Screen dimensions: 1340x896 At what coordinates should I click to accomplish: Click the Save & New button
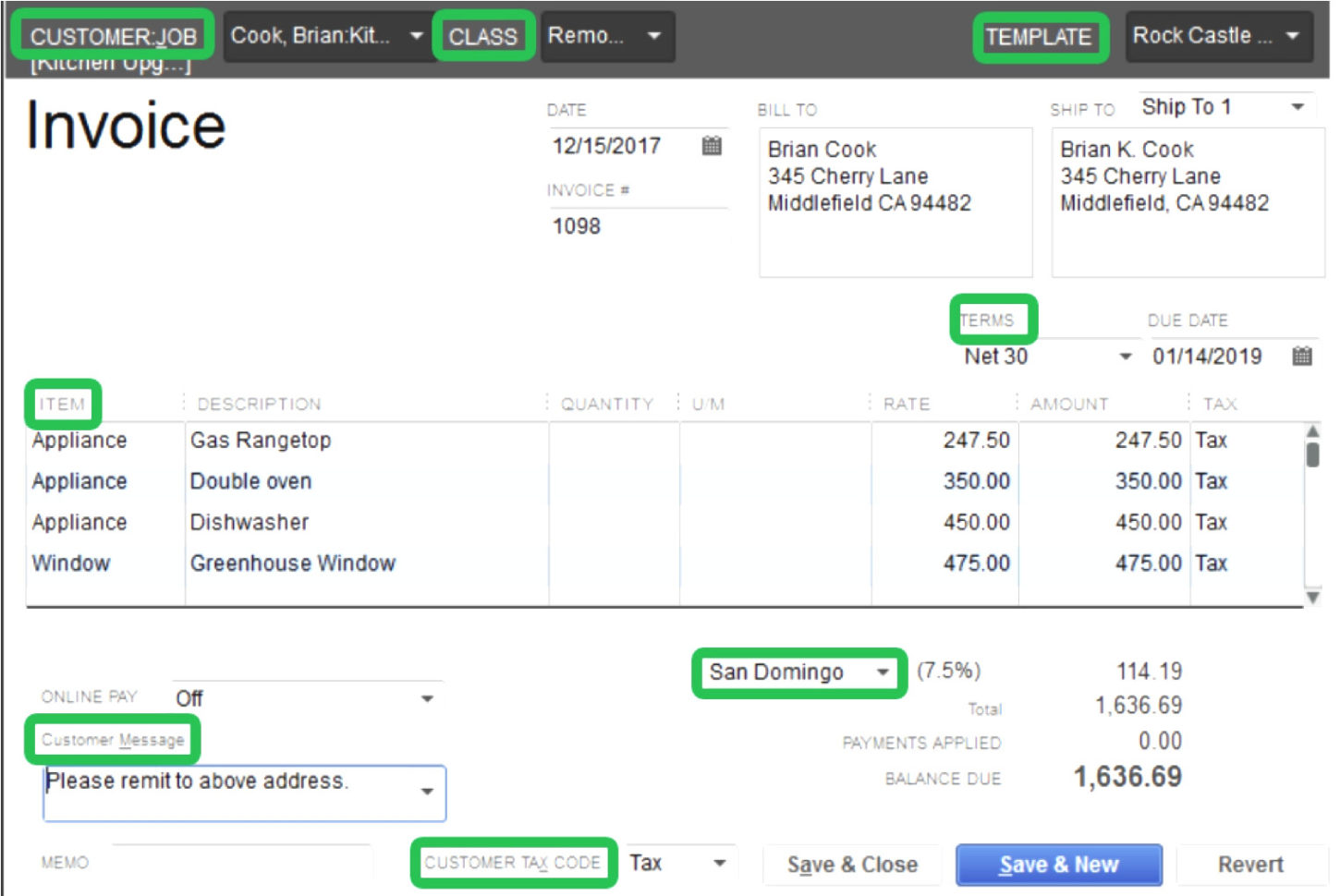pyautogui.click(x=1059, y=865)
